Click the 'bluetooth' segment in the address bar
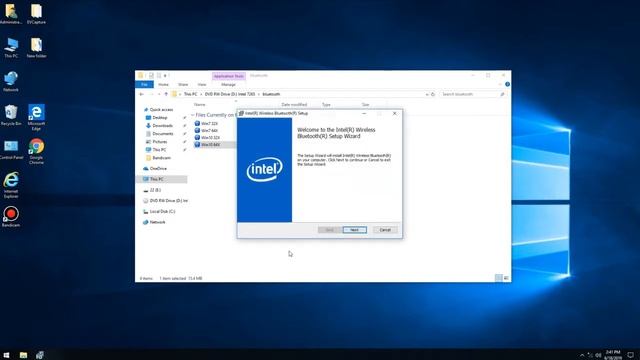The height and width of the screenshot is (360, 640). coord(271,94)
